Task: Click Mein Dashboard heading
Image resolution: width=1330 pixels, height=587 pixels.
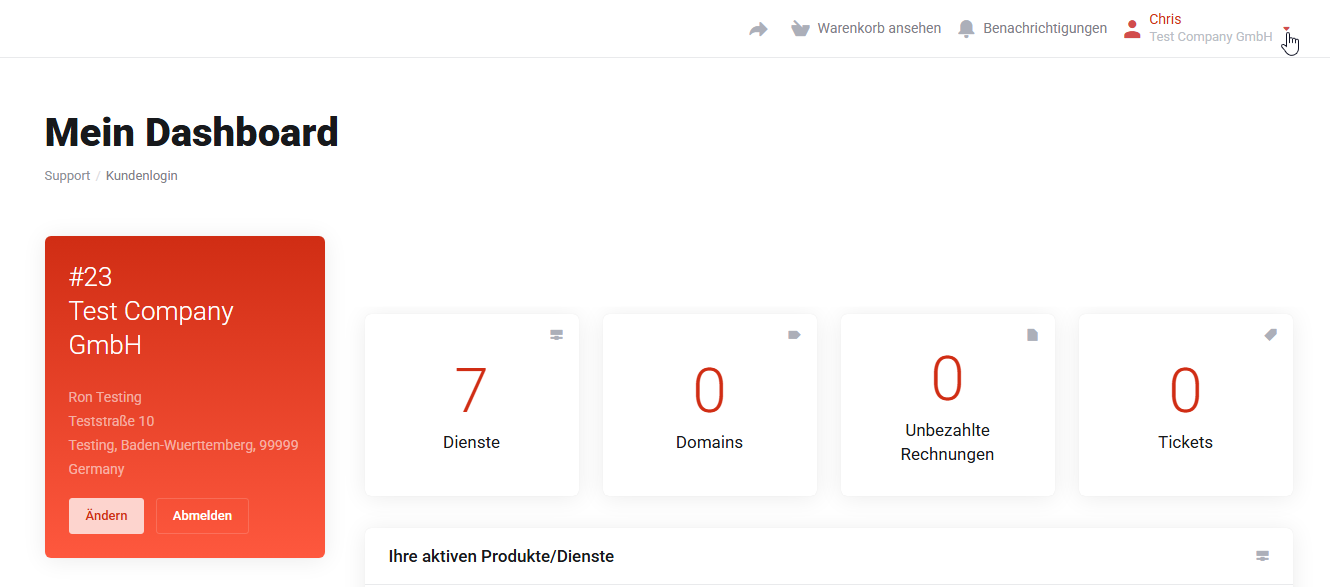Action: pyautogui.click(x=192, y=132)
